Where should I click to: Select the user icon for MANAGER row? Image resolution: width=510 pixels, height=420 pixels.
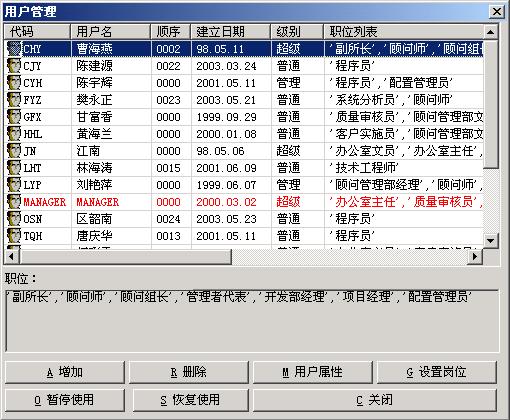14,202
